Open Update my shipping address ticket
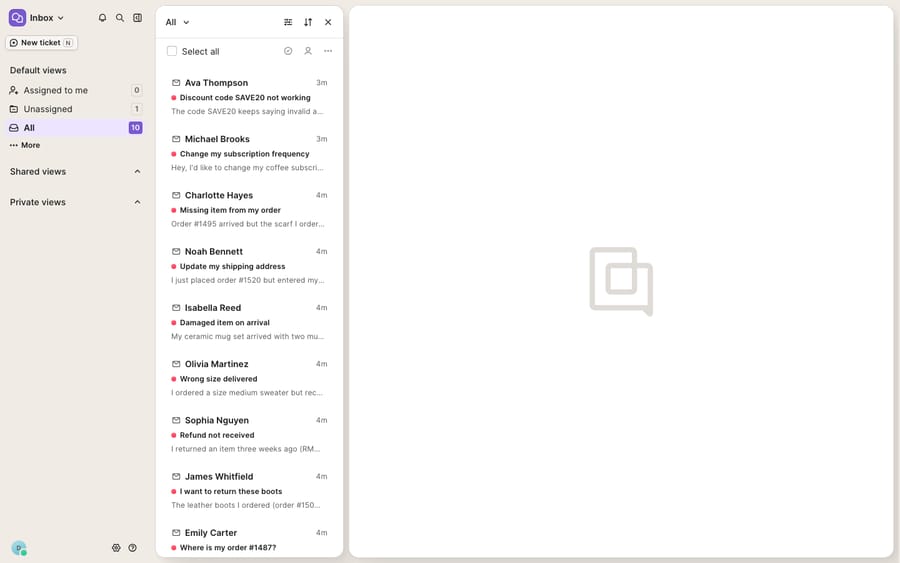 click(249, 266)
